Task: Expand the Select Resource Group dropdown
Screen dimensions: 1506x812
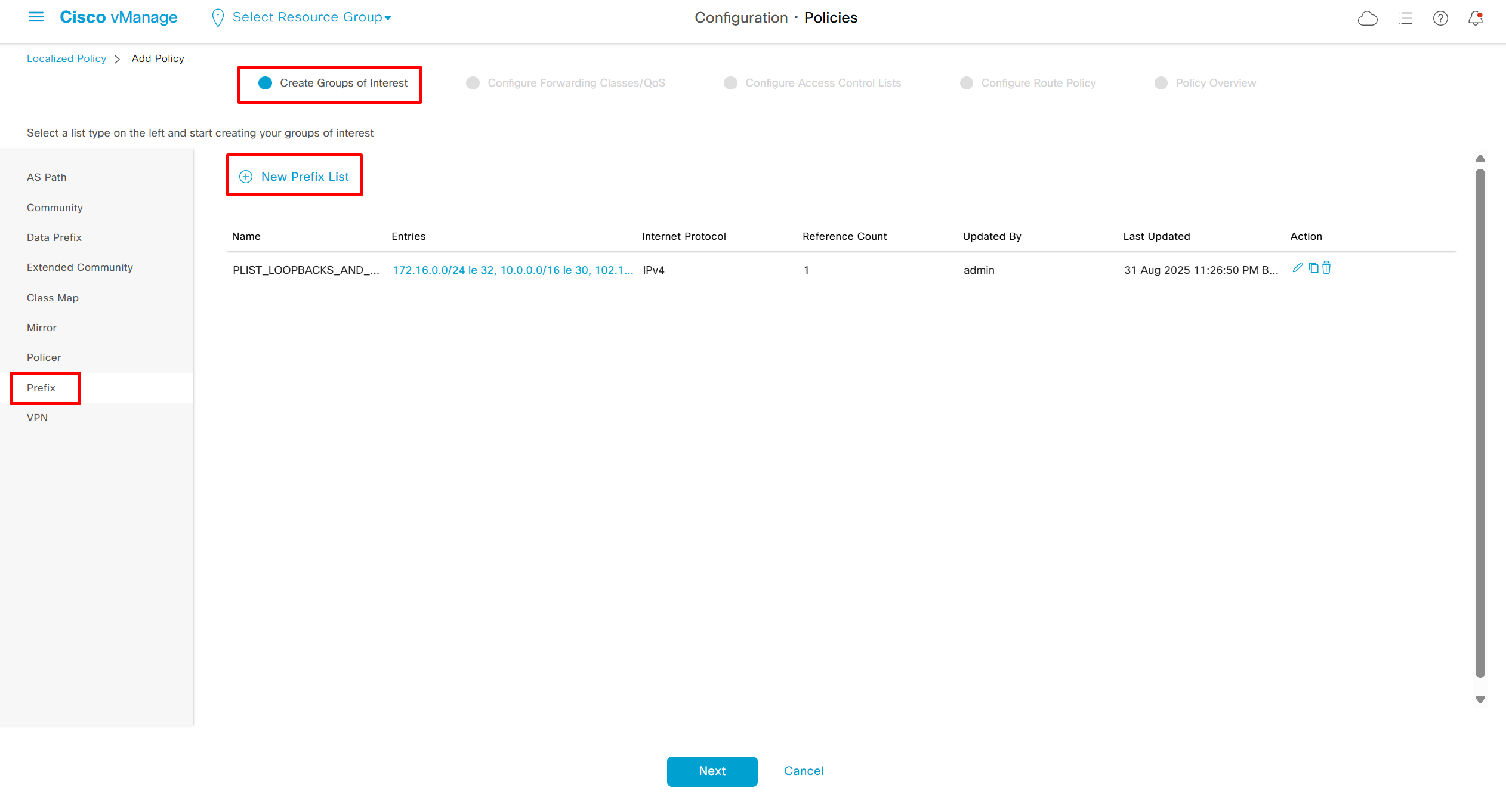Action: coord(311,17)
